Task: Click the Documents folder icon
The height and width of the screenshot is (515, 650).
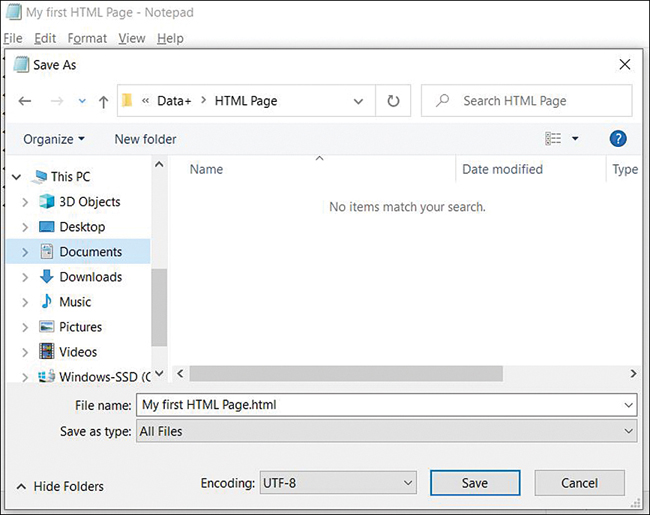Action: click(46, 252)
